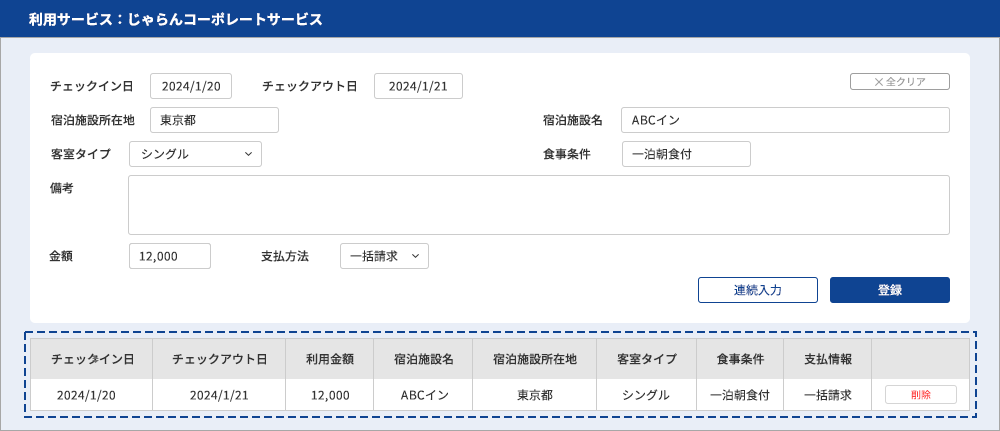The image size is (1000, 431).
Task: Click the チェックアウト日 date field
Action: pos(418,87)
